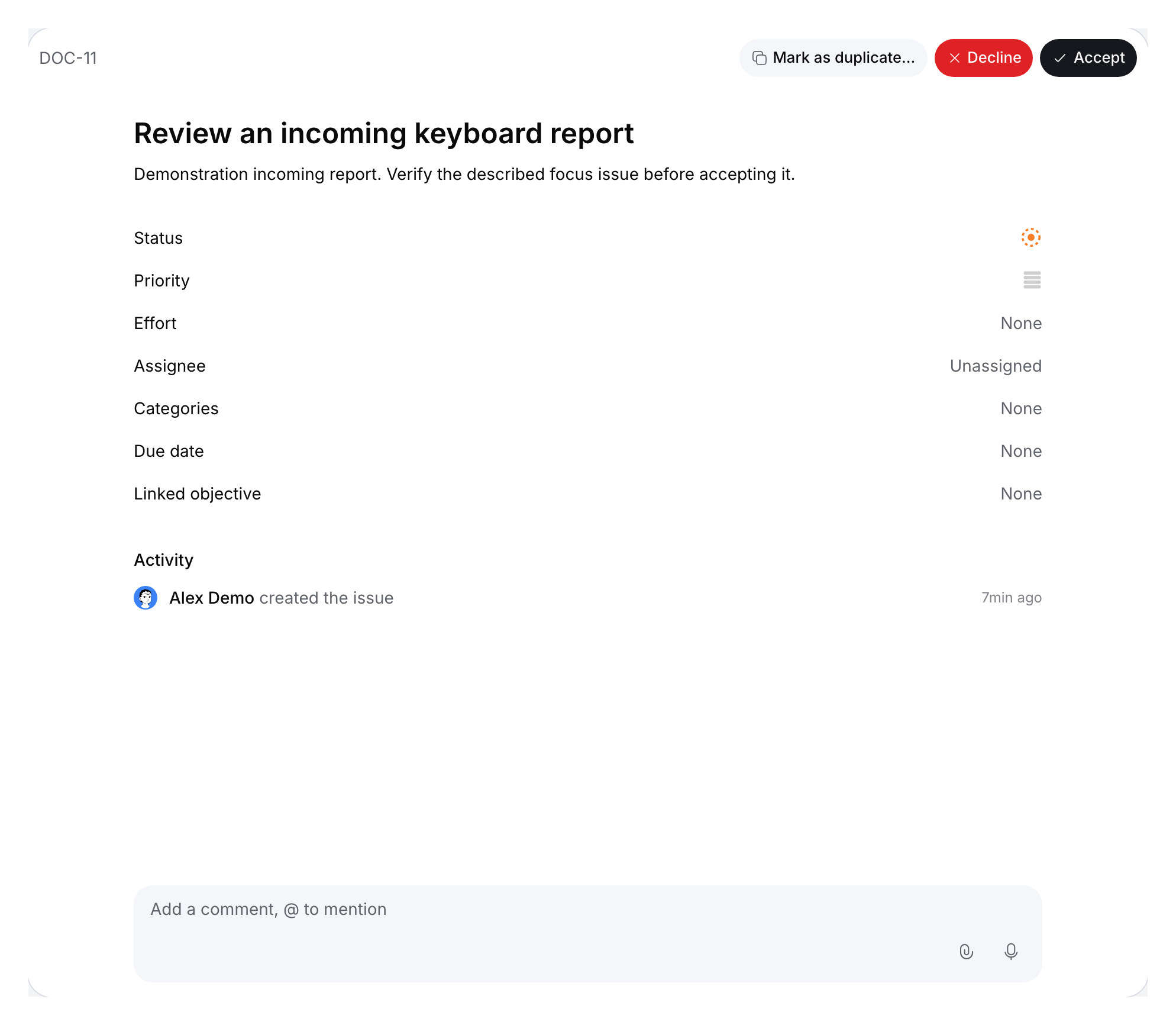Open the Categories value dropdown showing None
Image resolution: width=1176 pixels, height=1025 pixels.
1021,408
